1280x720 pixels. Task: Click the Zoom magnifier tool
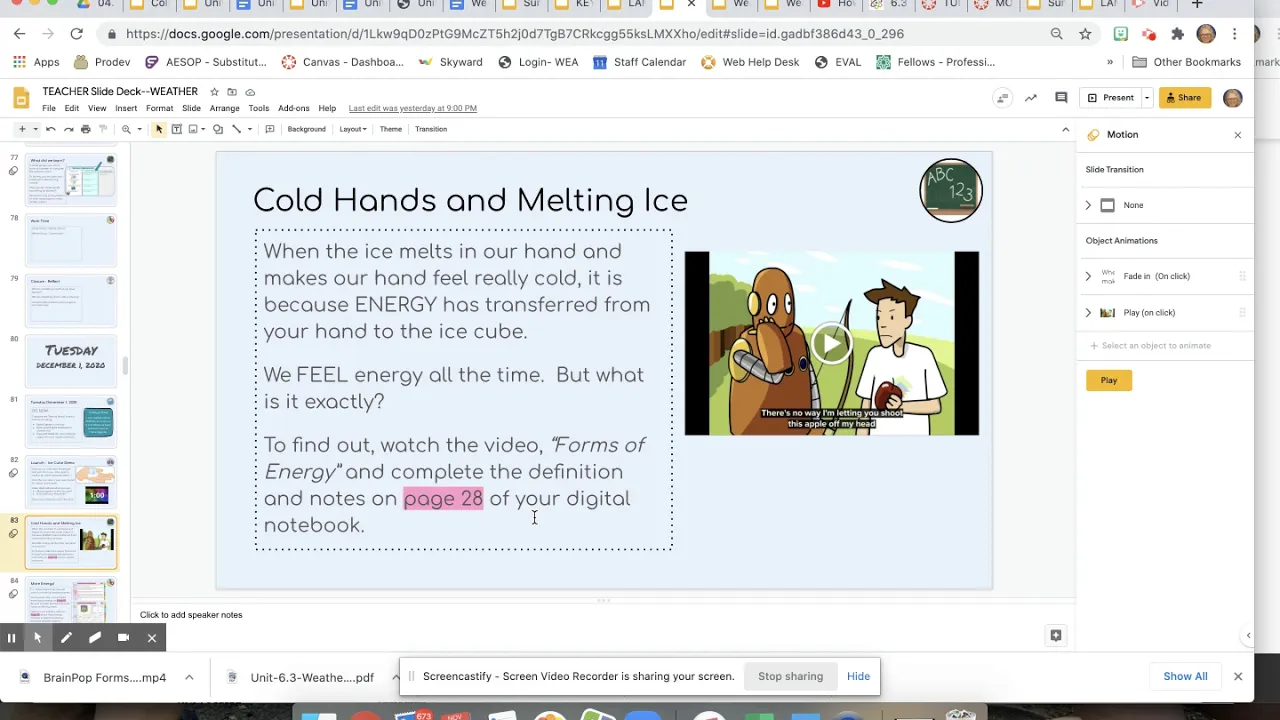tap(126, 129)
